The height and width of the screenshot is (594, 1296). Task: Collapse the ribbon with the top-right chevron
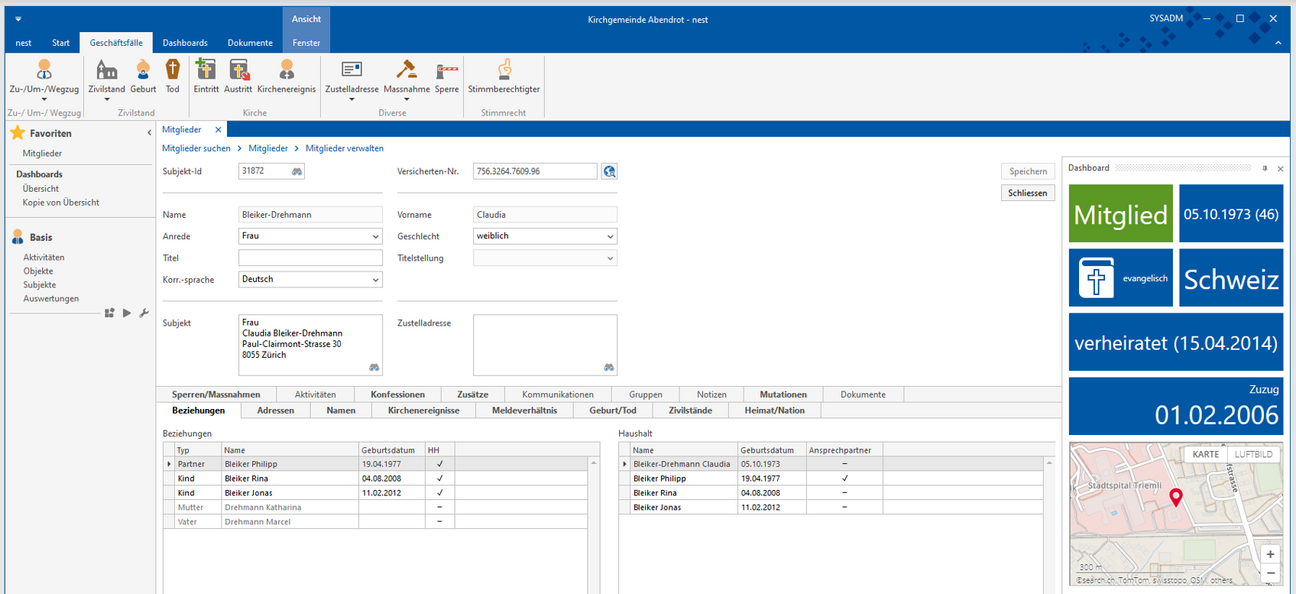(1277, 43)
